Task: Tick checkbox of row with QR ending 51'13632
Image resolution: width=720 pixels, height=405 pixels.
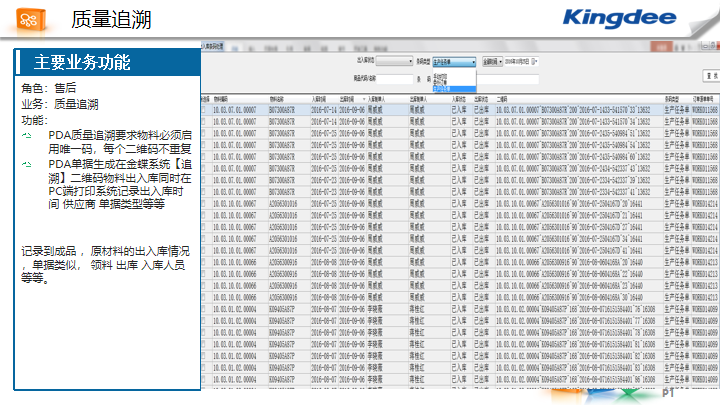Action: click(203, 133)
